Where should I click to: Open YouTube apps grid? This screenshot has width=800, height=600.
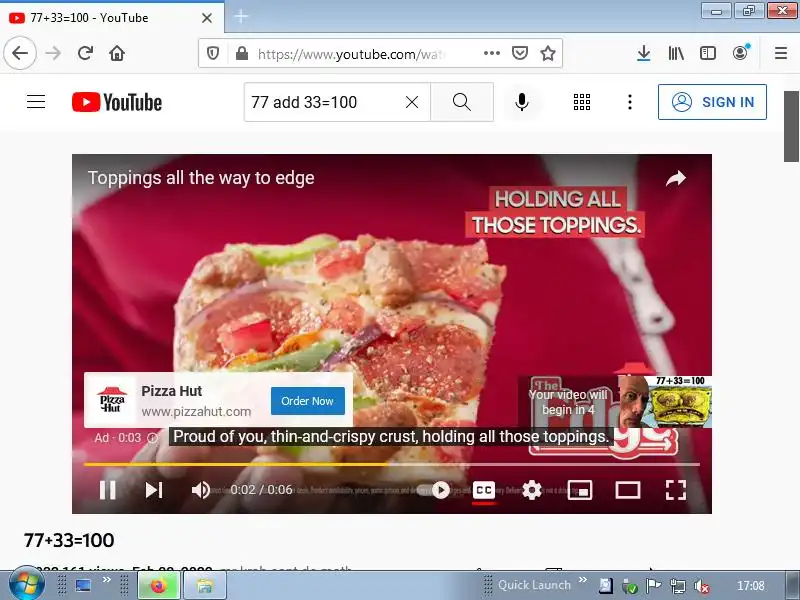coord(582,102)
